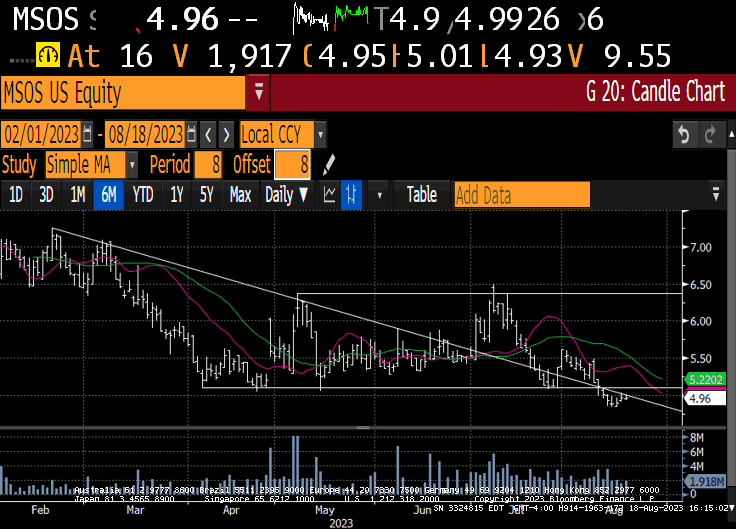Open the Simple MA study dropdown
Viewport: 736px width, 529px height.
click(132, 165)
